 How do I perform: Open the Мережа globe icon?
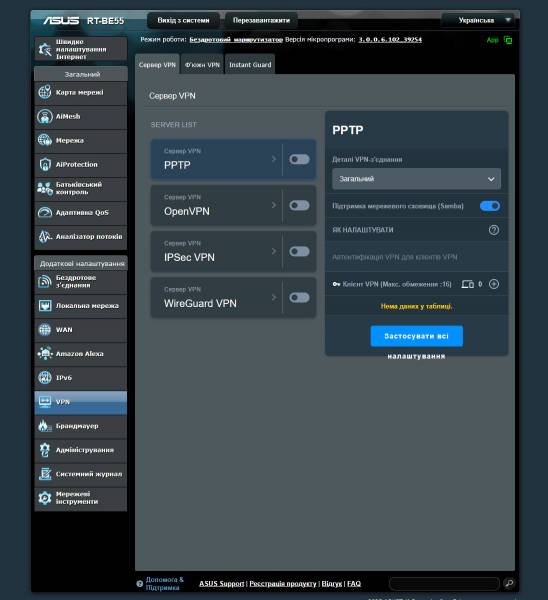click(45, 140)
